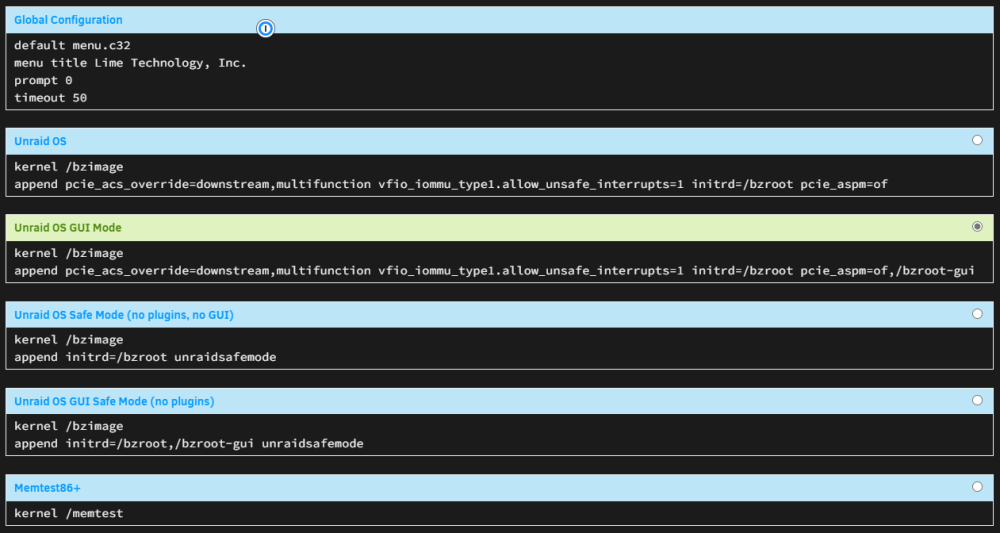
Task: Click the 'prompt 0' line
Action: pos(43,80)
